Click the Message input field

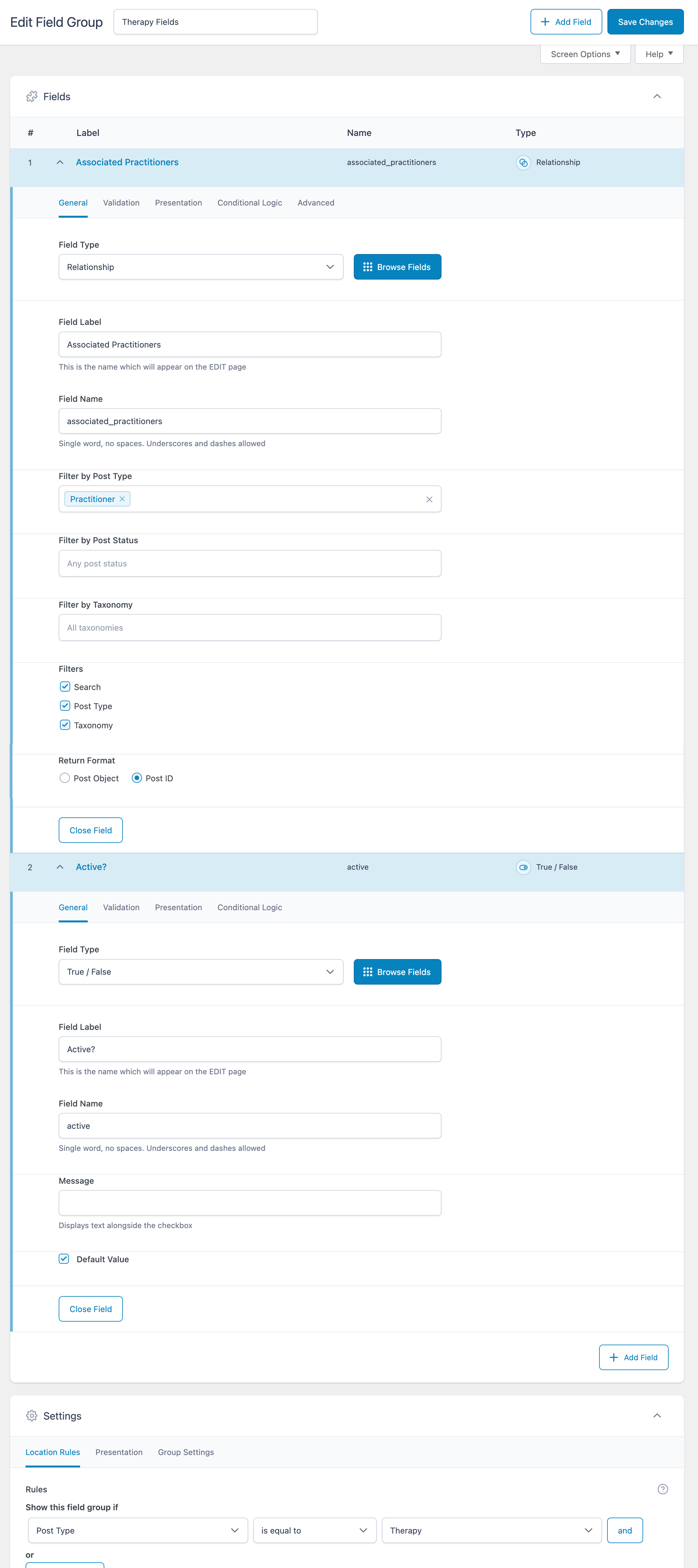click(x=249, y=1204)
